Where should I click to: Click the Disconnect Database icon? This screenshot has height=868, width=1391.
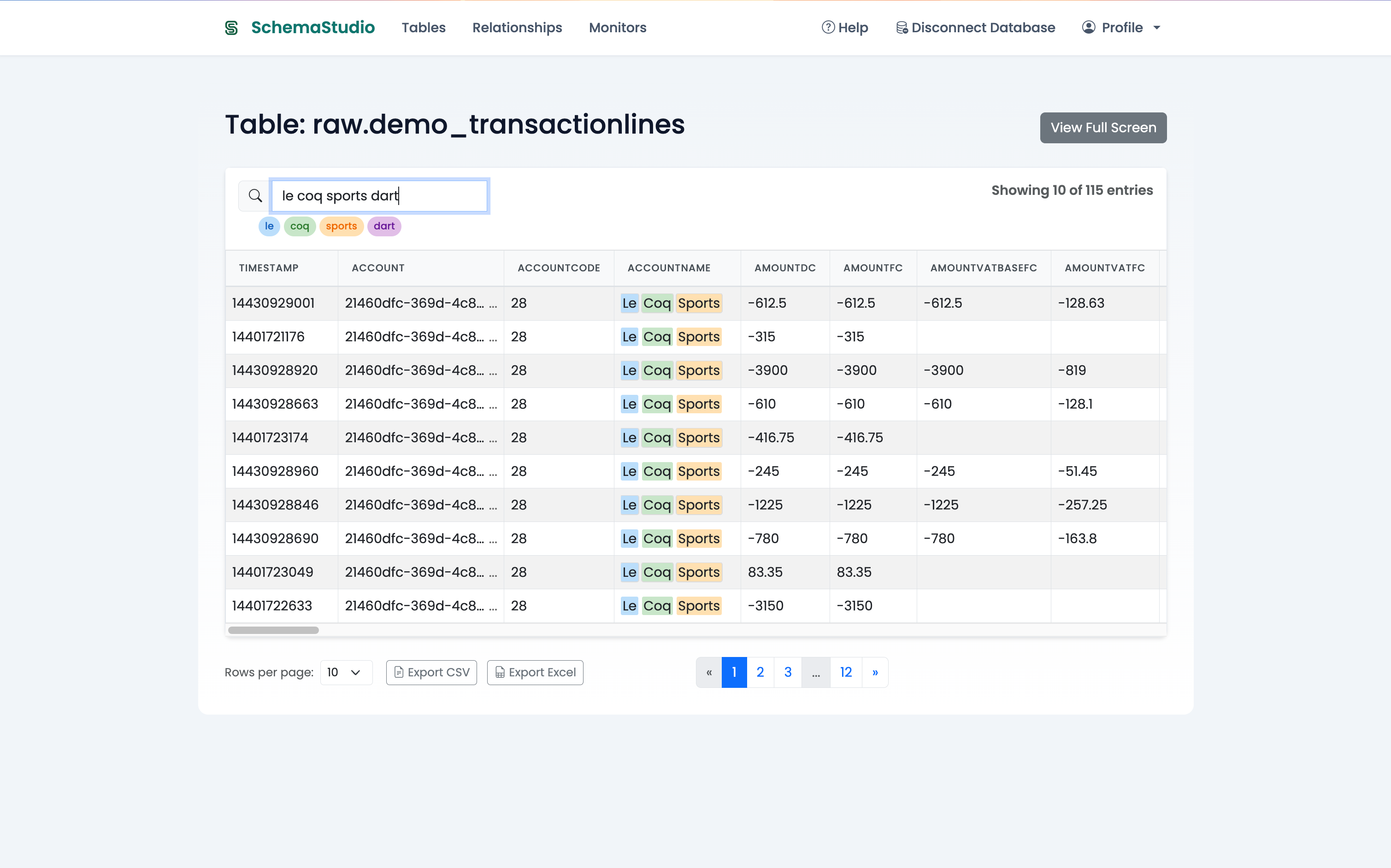coord(902,28)
